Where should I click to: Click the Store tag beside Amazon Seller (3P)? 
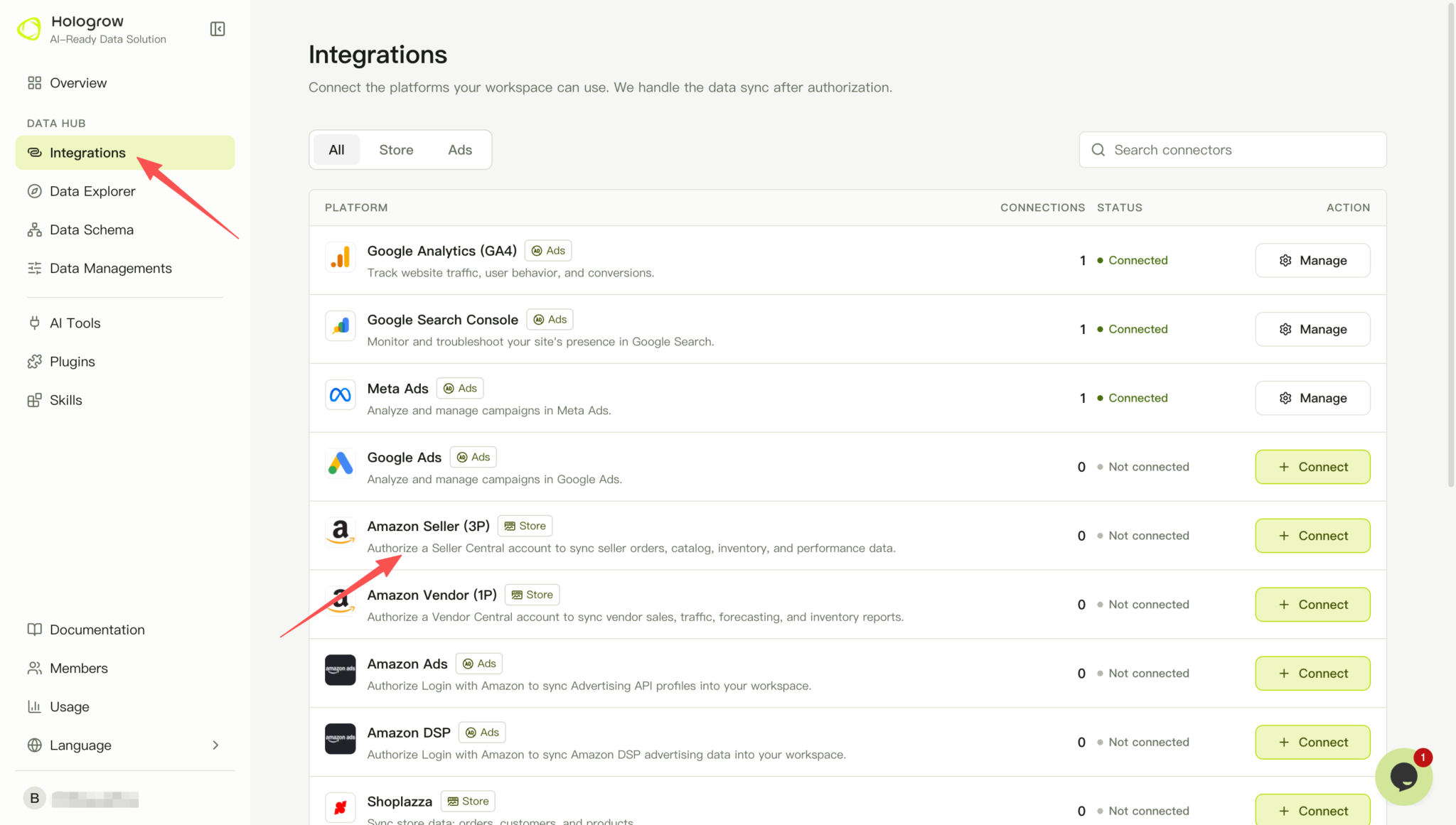(x=525, y=527)
